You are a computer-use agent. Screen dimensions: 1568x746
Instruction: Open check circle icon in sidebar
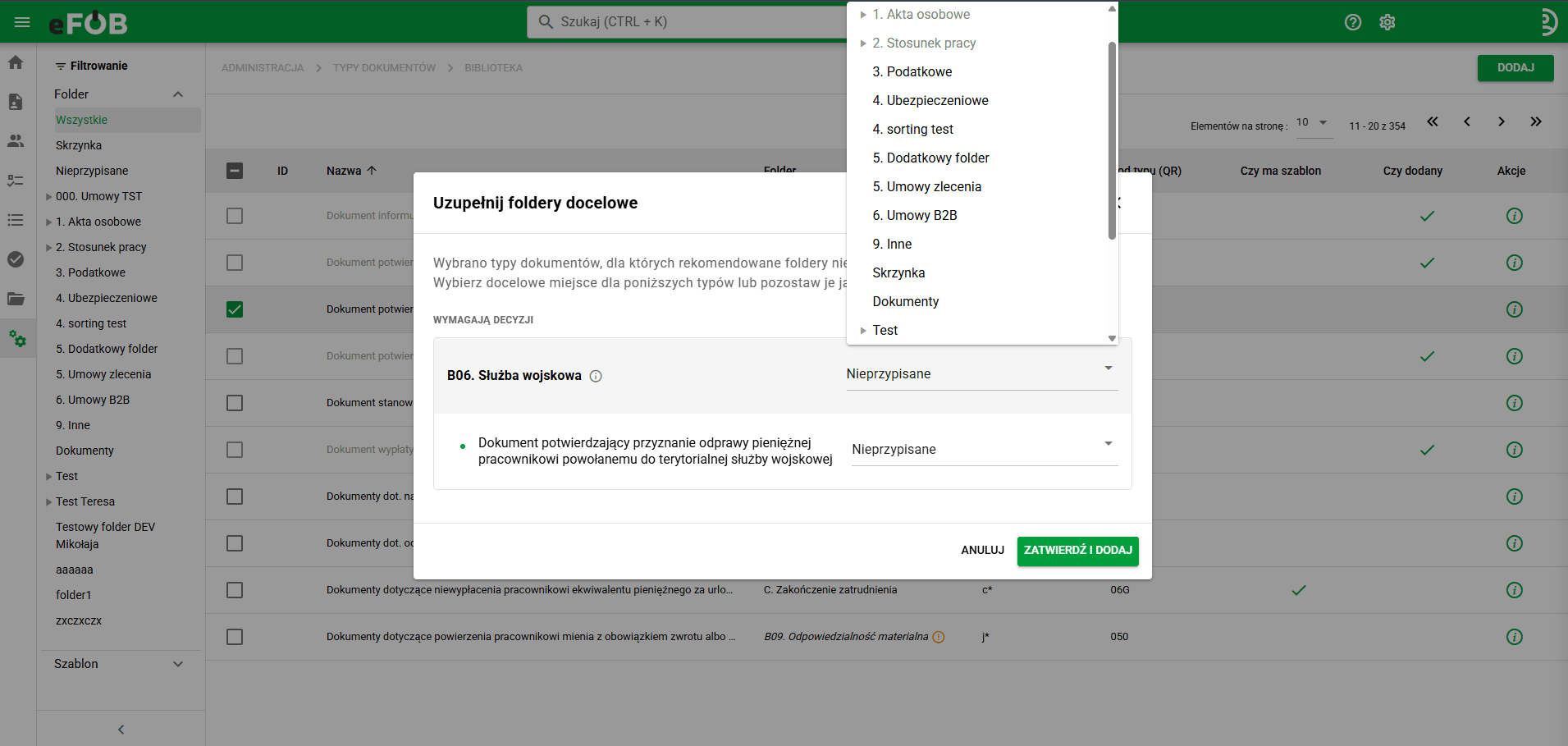click(16, 259)
